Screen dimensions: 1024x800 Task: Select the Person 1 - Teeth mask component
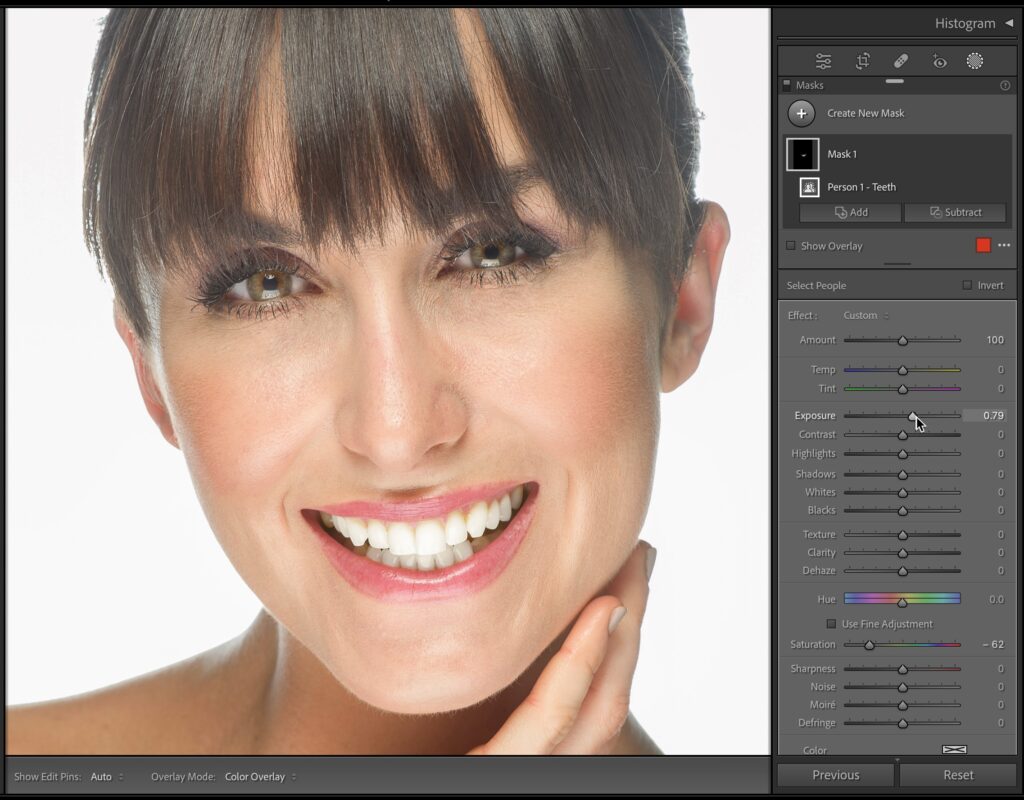coord(860,187)
